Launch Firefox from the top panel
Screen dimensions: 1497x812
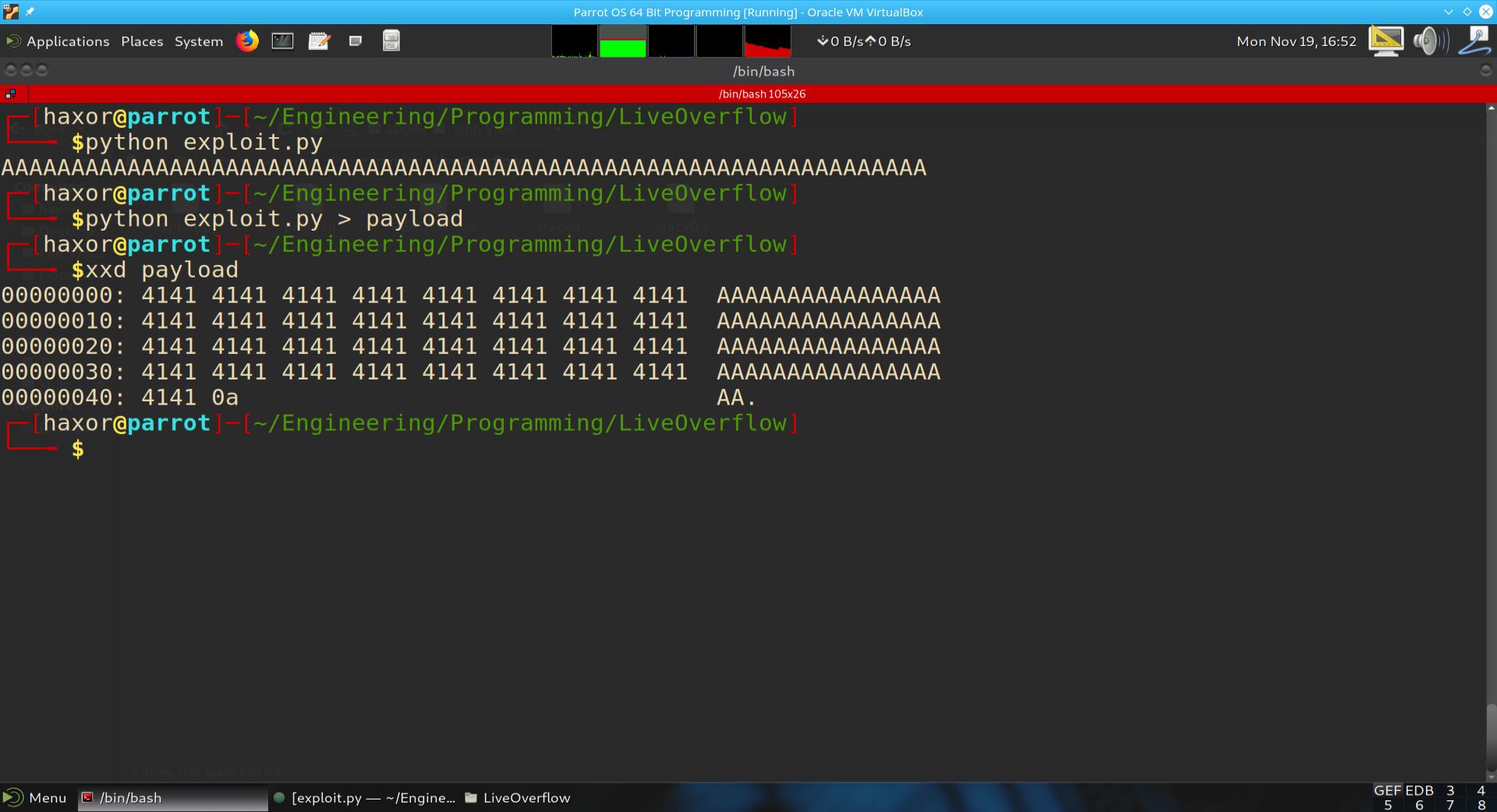pos(247,41)
